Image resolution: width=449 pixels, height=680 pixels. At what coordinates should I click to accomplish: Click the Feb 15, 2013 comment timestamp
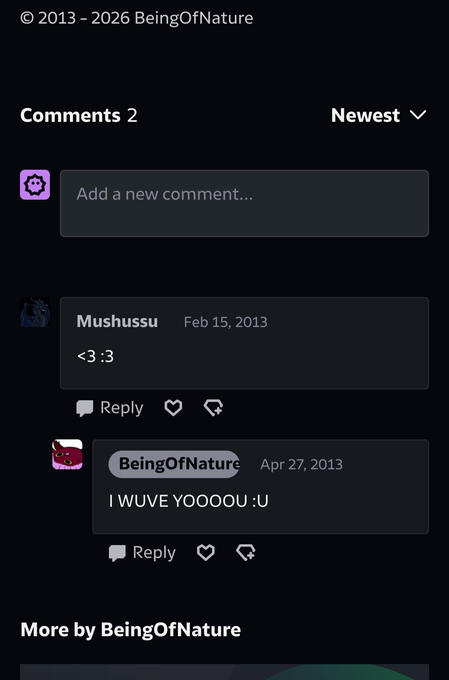point(226,322)
